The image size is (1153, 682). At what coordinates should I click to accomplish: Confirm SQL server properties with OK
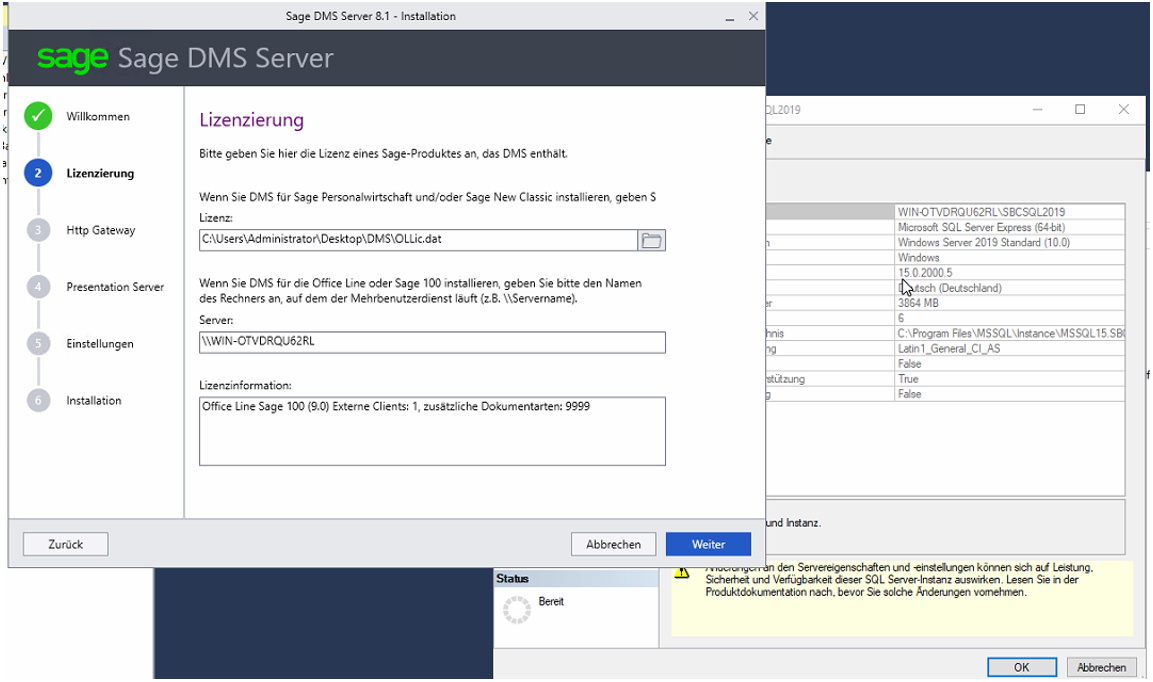pos(1021,667)
